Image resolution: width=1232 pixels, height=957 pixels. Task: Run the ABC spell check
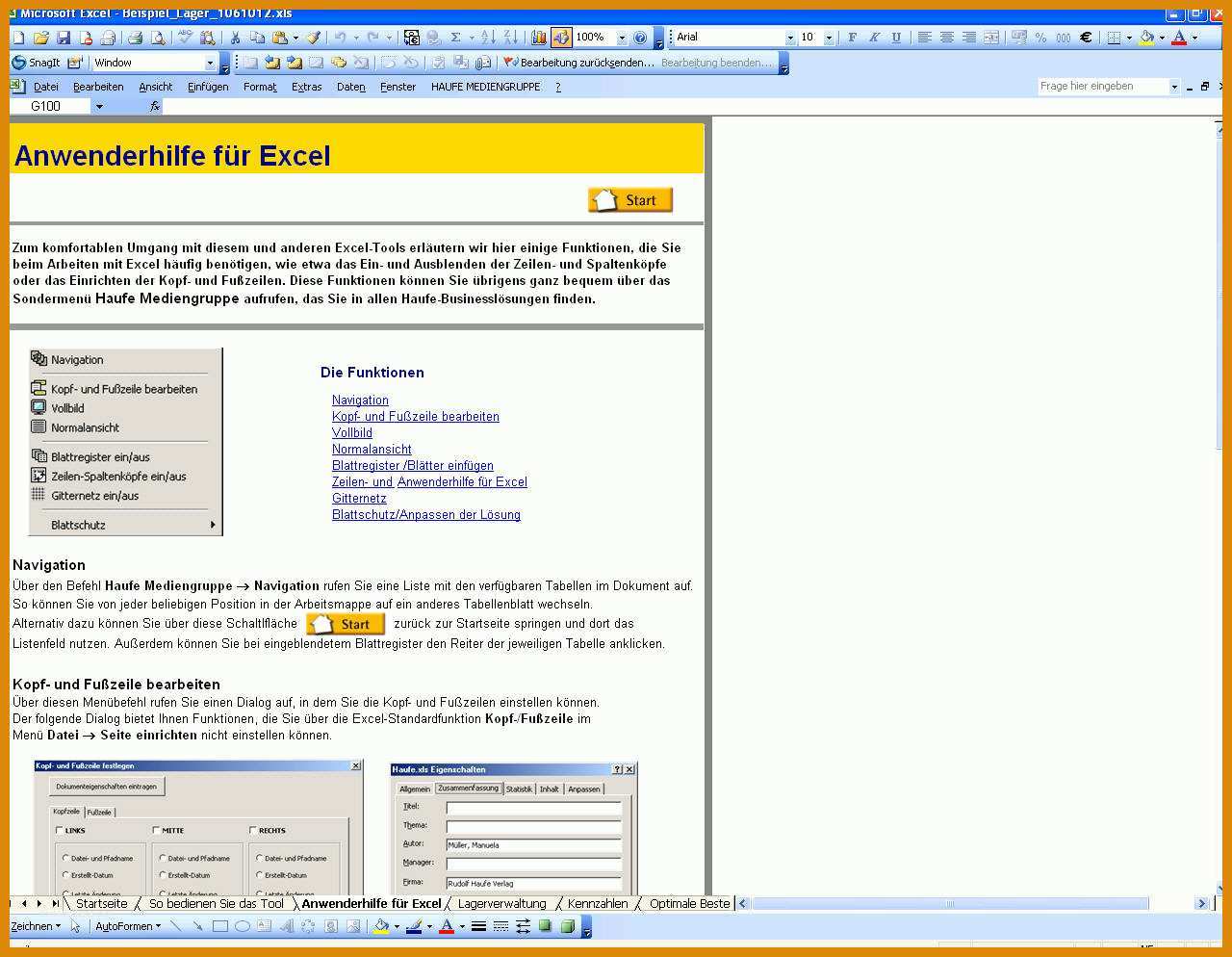184,38
